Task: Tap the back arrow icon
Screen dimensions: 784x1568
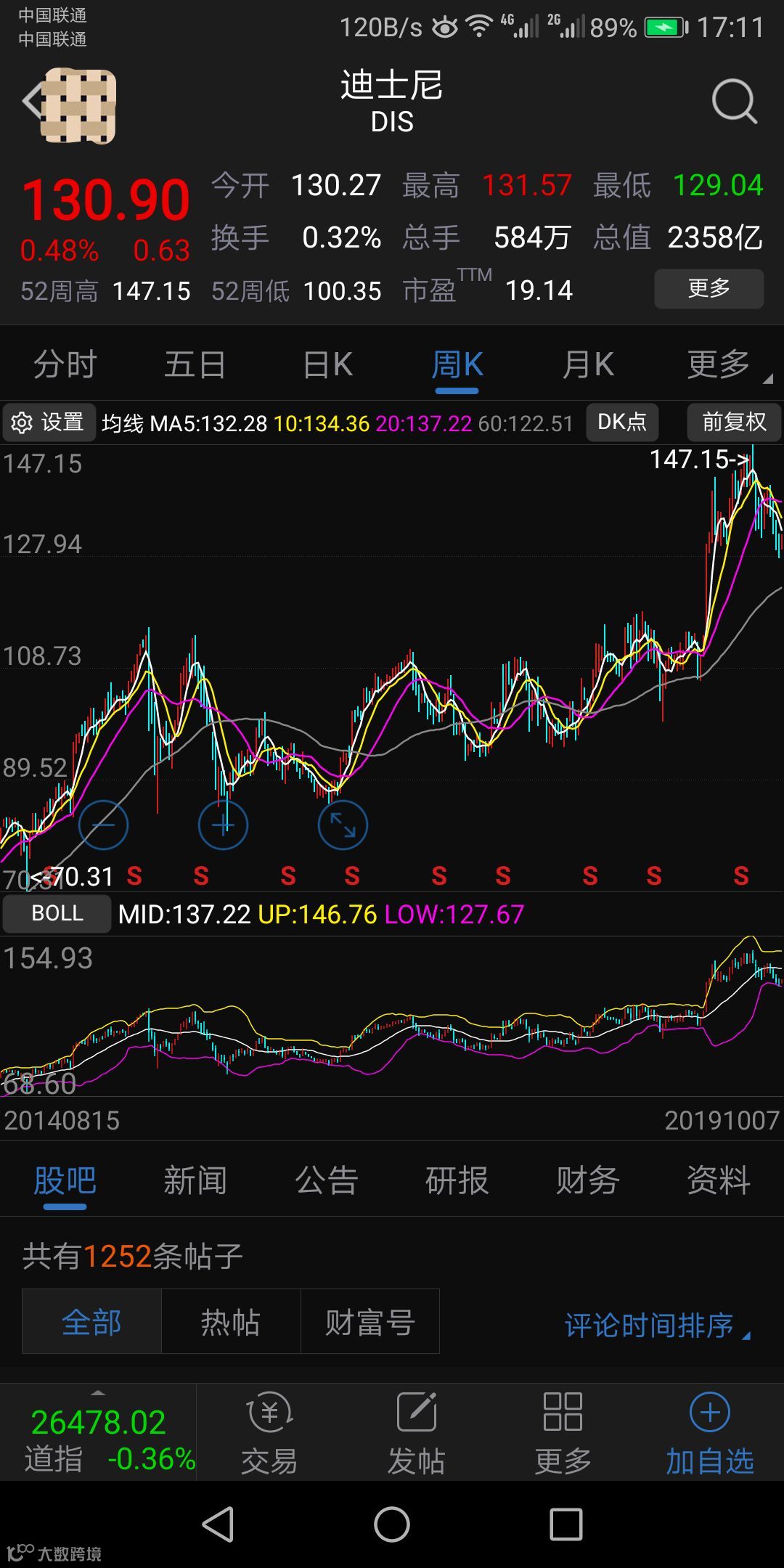Action: click(33, 102)
